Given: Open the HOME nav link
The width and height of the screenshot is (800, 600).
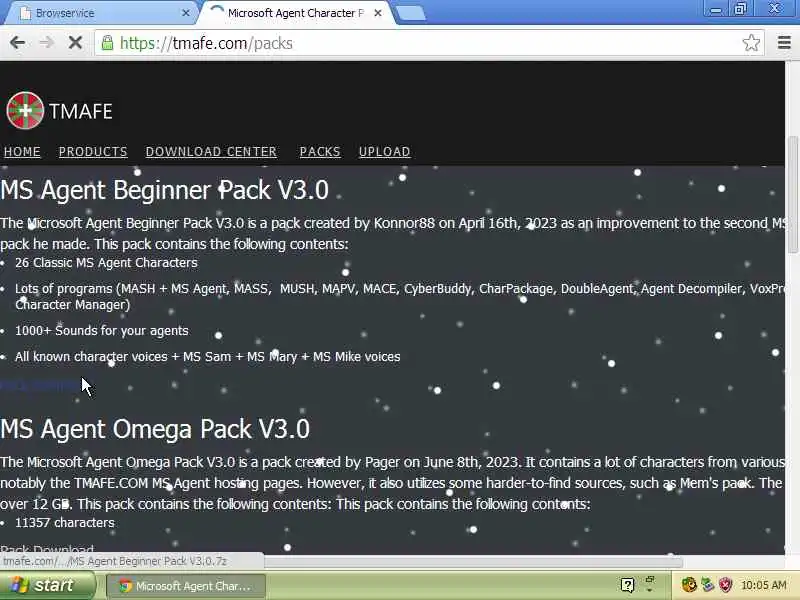Looking at the screenshot, I should pos(22,152).
